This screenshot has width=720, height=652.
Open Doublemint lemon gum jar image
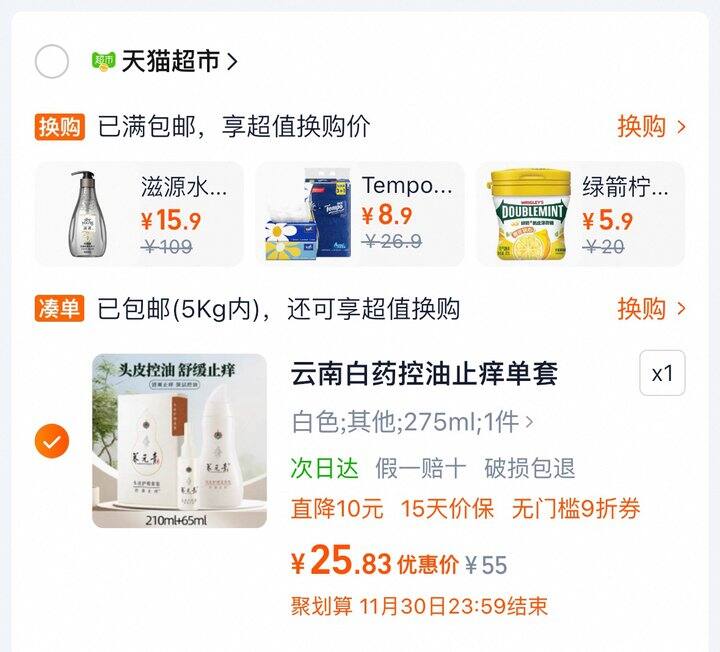pos(528,214)
